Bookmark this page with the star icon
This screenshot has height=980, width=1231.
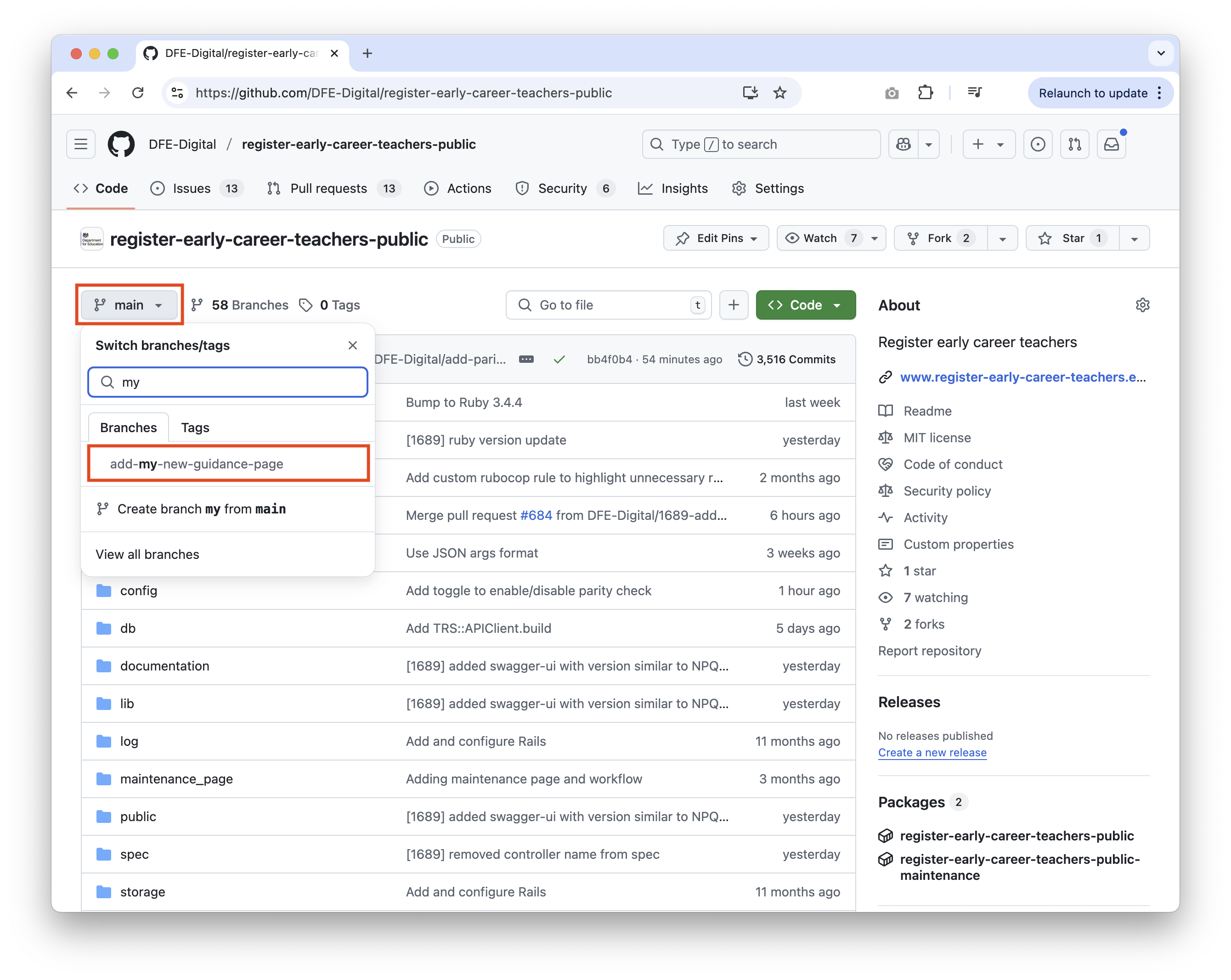(779, 92)
